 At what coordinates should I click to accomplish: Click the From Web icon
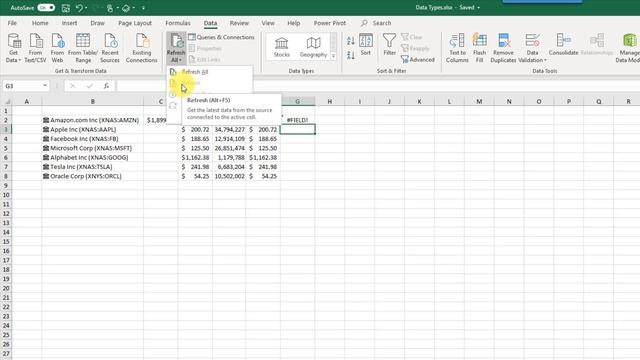tap(57, 48)
